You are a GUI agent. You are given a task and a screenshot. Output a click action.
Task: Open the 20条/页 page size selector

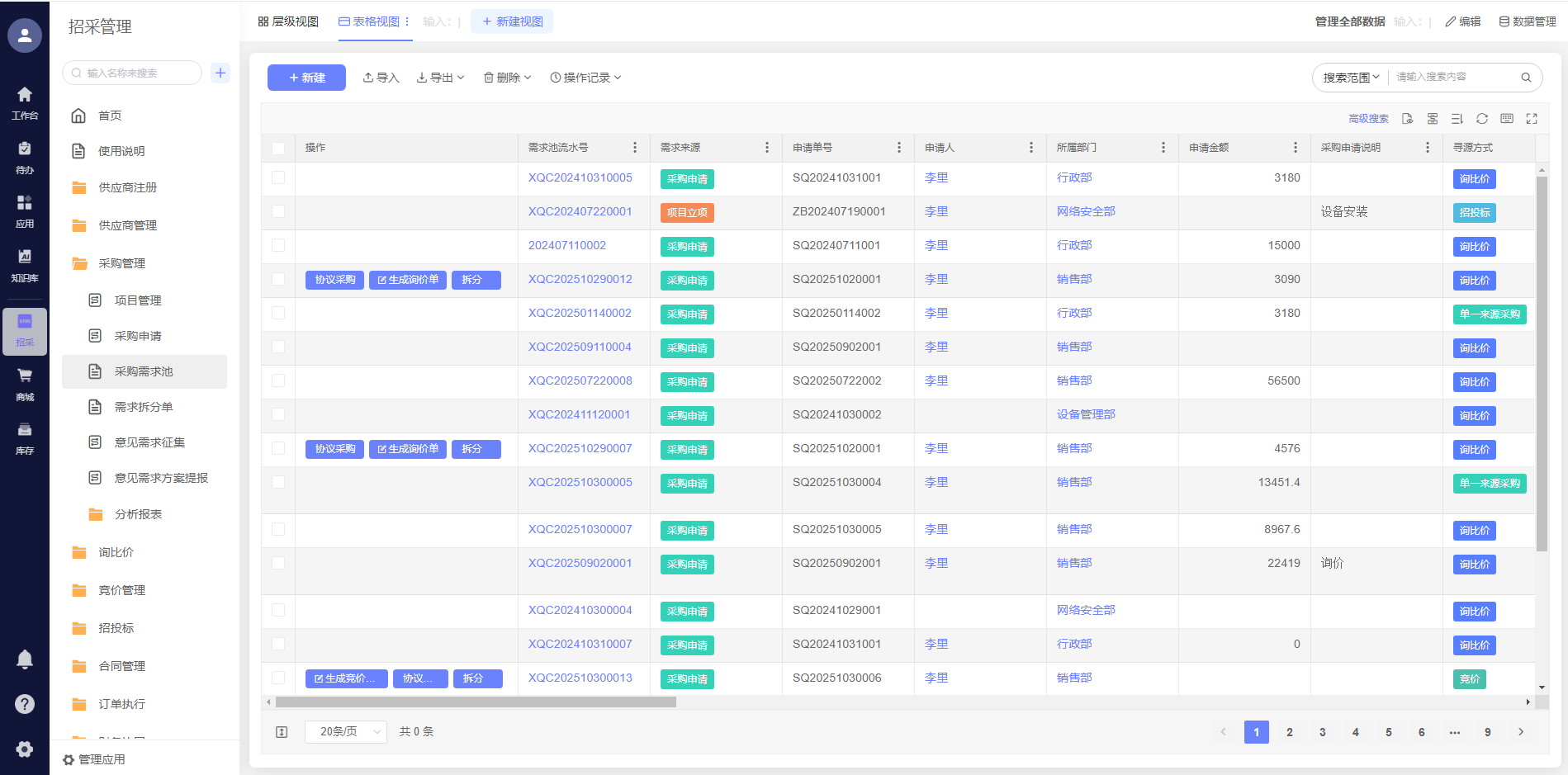345,732
